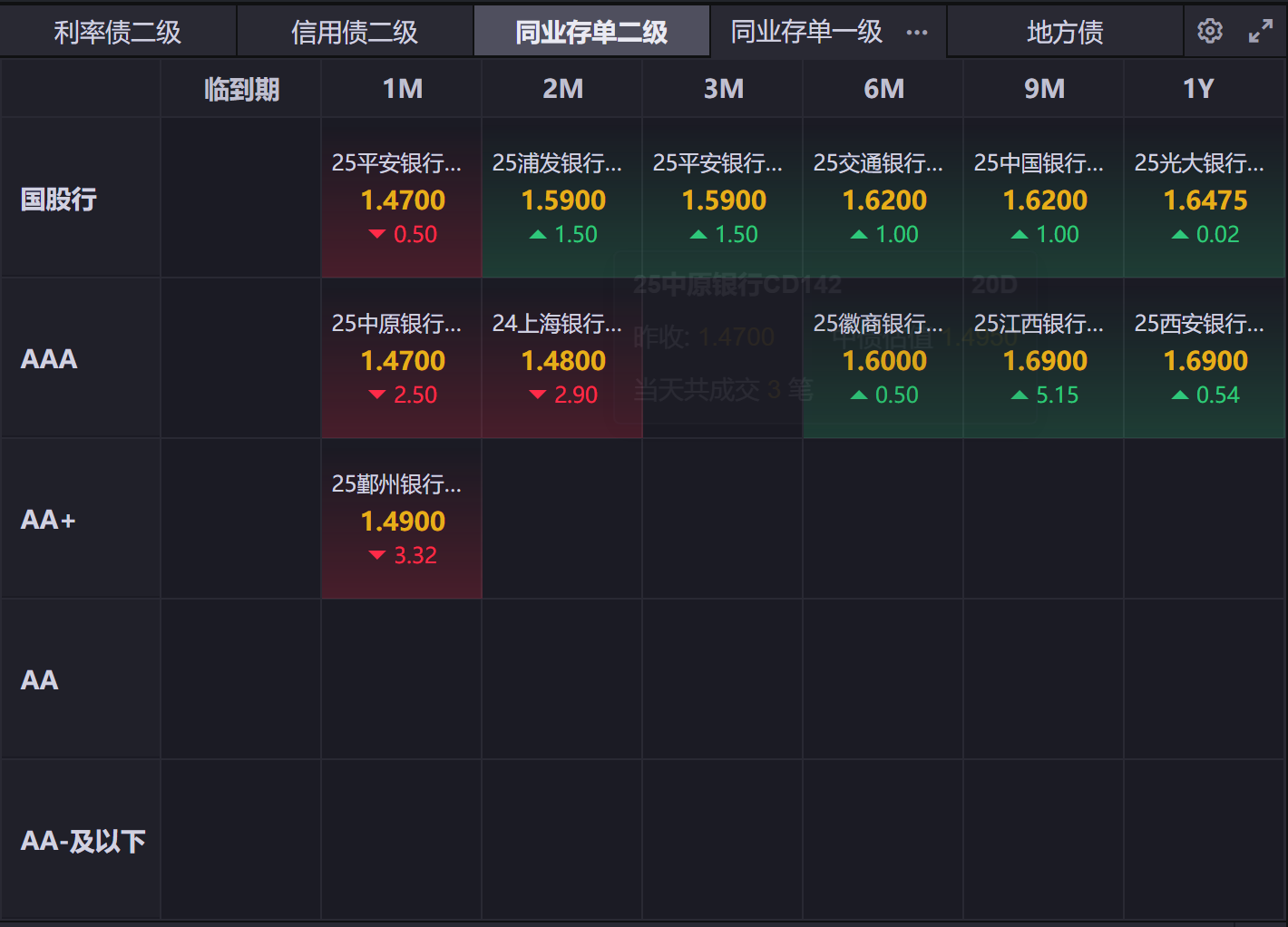This screenshot has height=927, width=1288.
Task: Click 25中原银行 AAA 1M cell
Action: tap(402, 359)
